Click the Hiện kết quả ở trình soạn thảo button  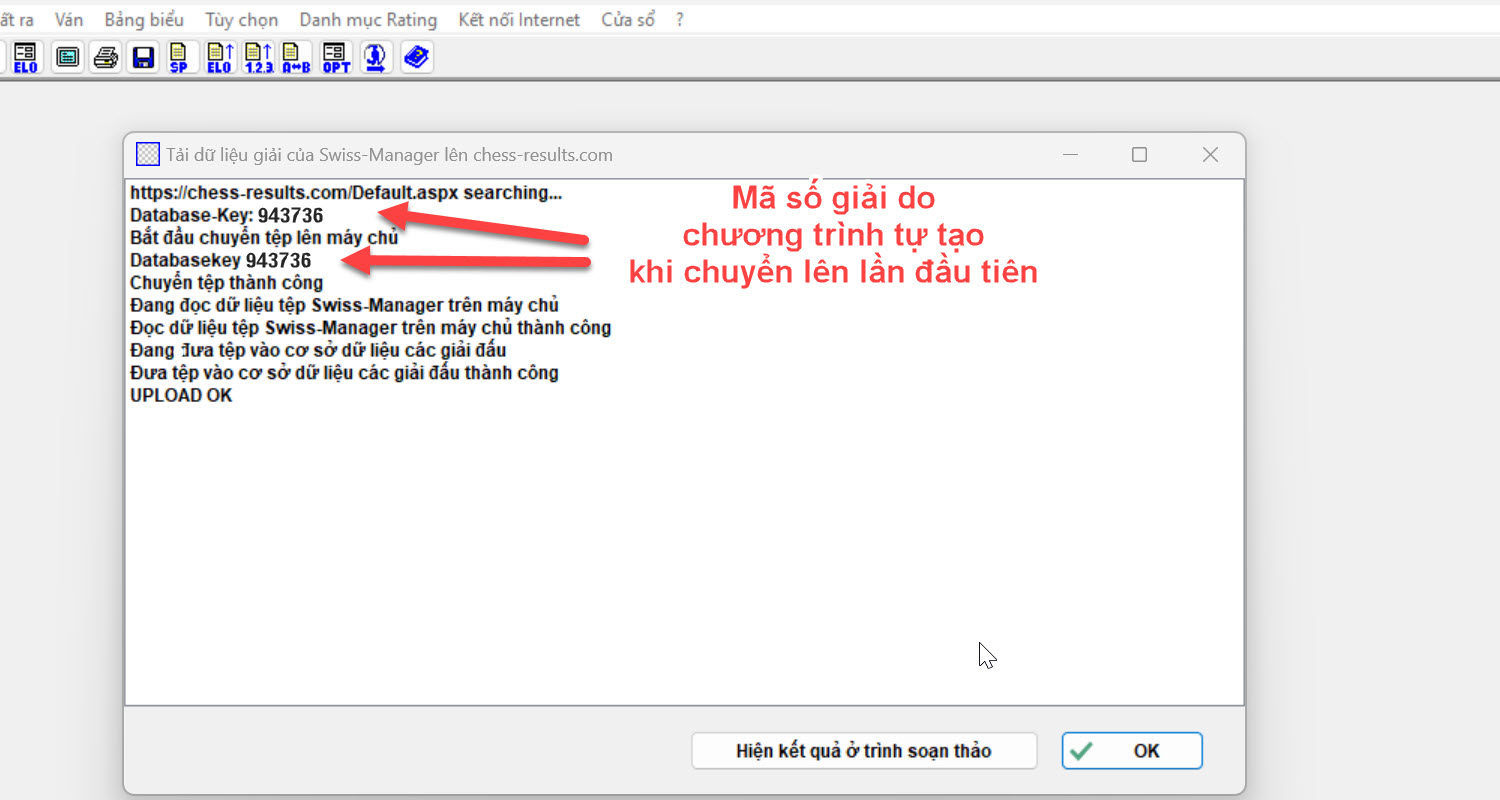[x=864, y=750]
